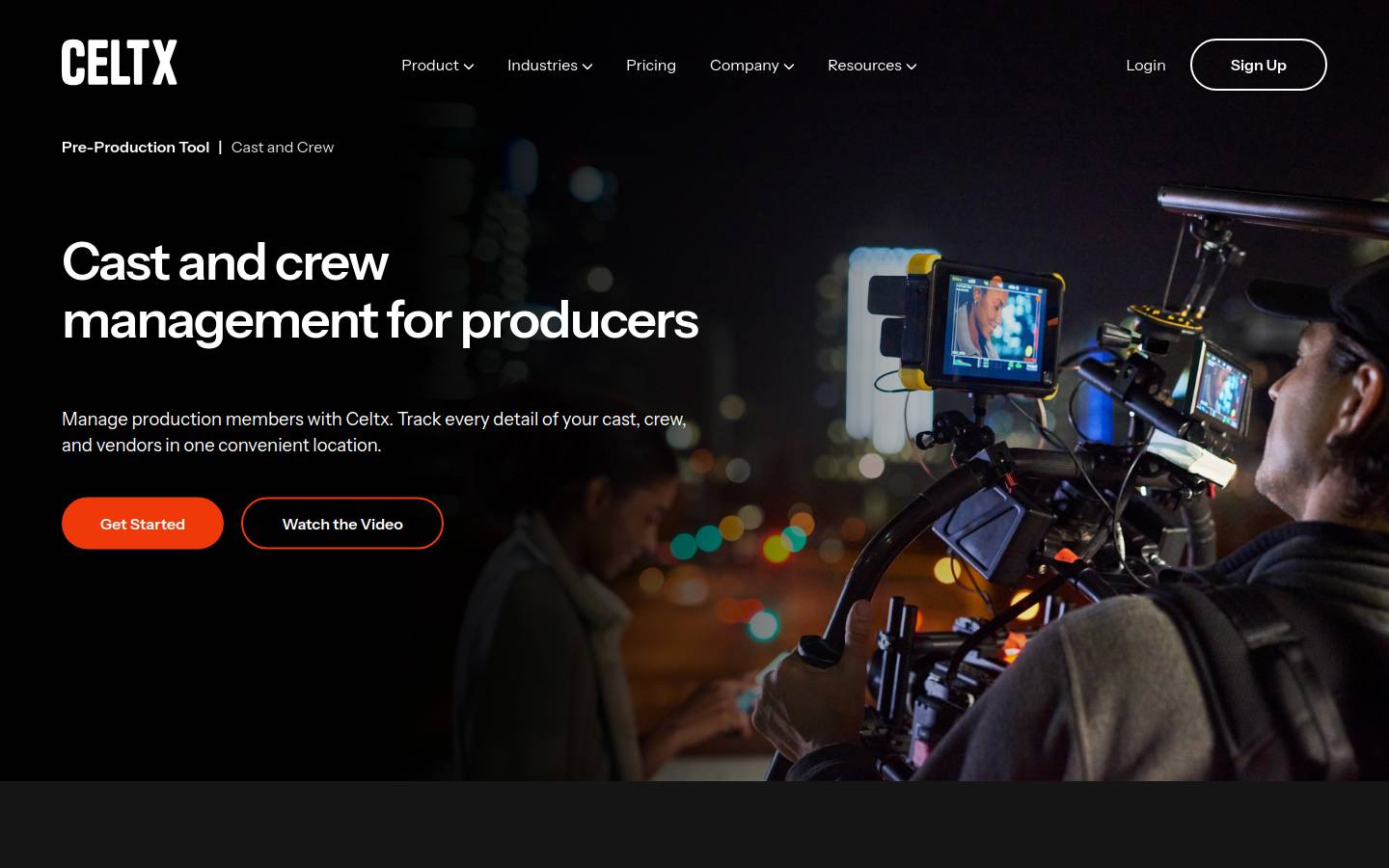Select the Cast and Crew breadcrumb
Image resolution: width=1389 pixels, height=868 pixels.
point(283,148)
